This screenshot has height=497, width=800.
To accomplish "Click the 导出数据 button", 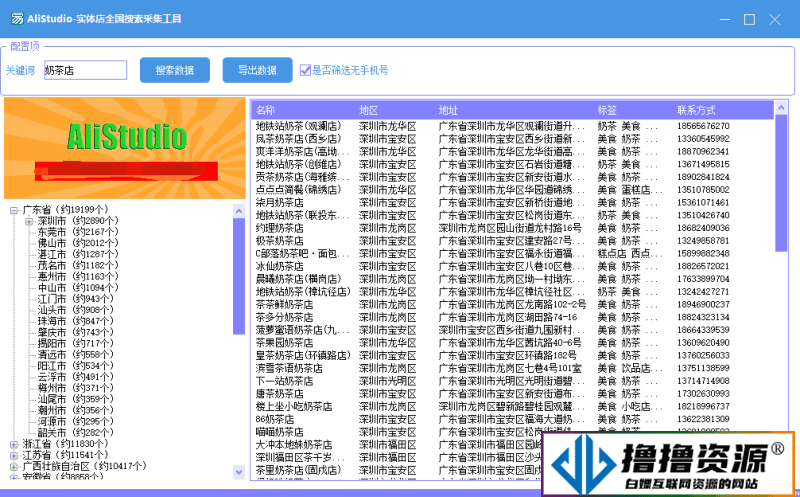I will tap(258, 70).
